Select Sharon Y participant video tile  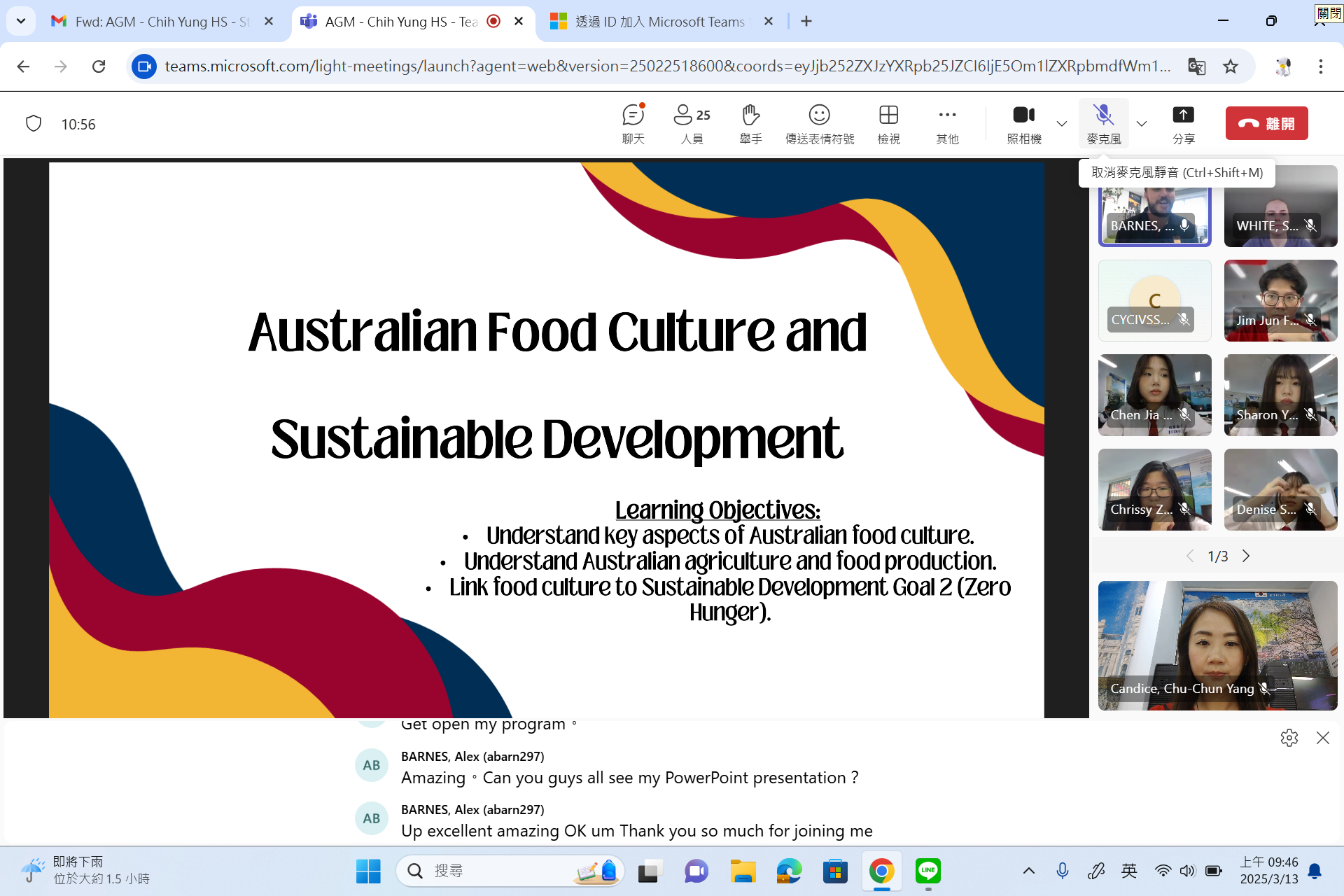pos(1280,395)
